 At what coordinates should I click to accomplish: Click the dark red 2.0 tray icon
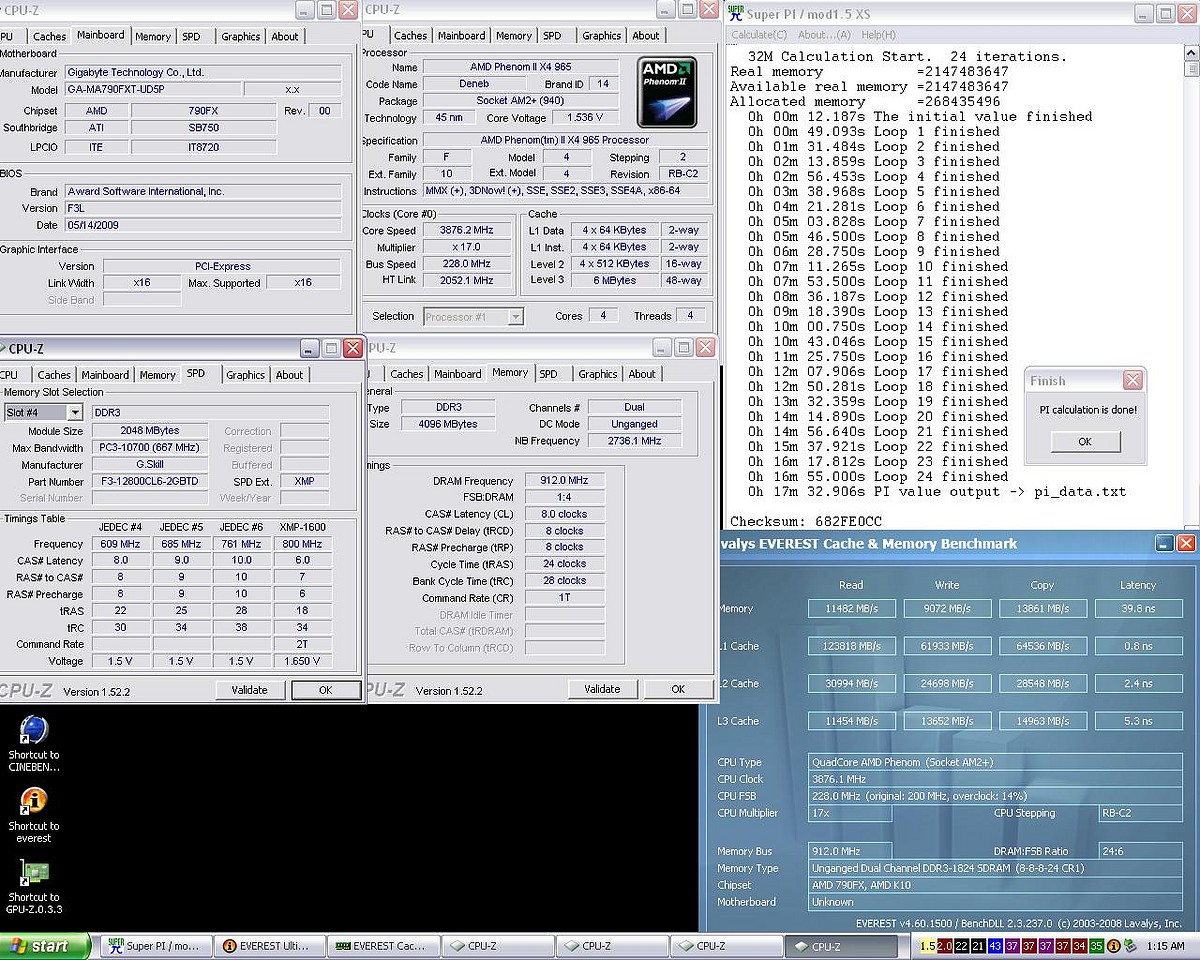pos(944,946)
